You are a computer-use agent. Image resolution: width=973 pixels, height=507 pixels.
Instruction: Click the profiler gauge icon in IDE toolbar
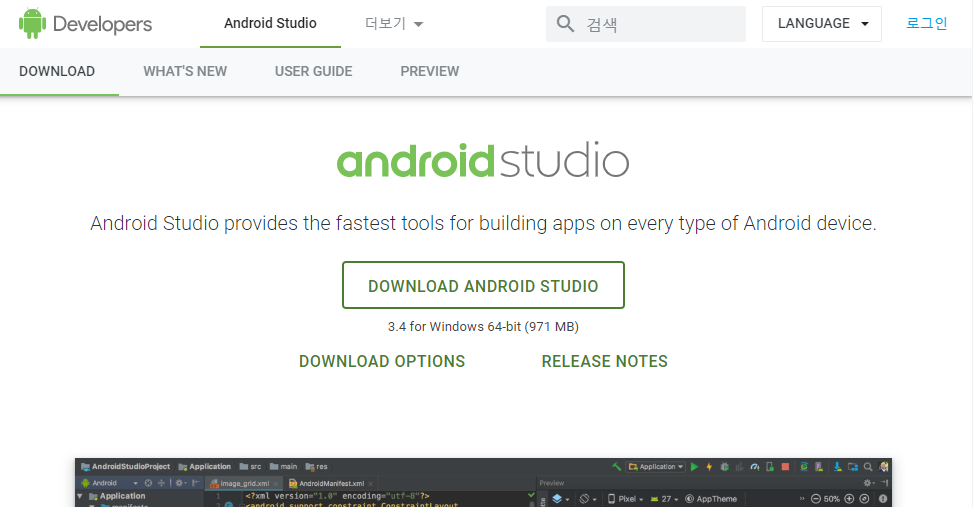[x=755, y=467]
